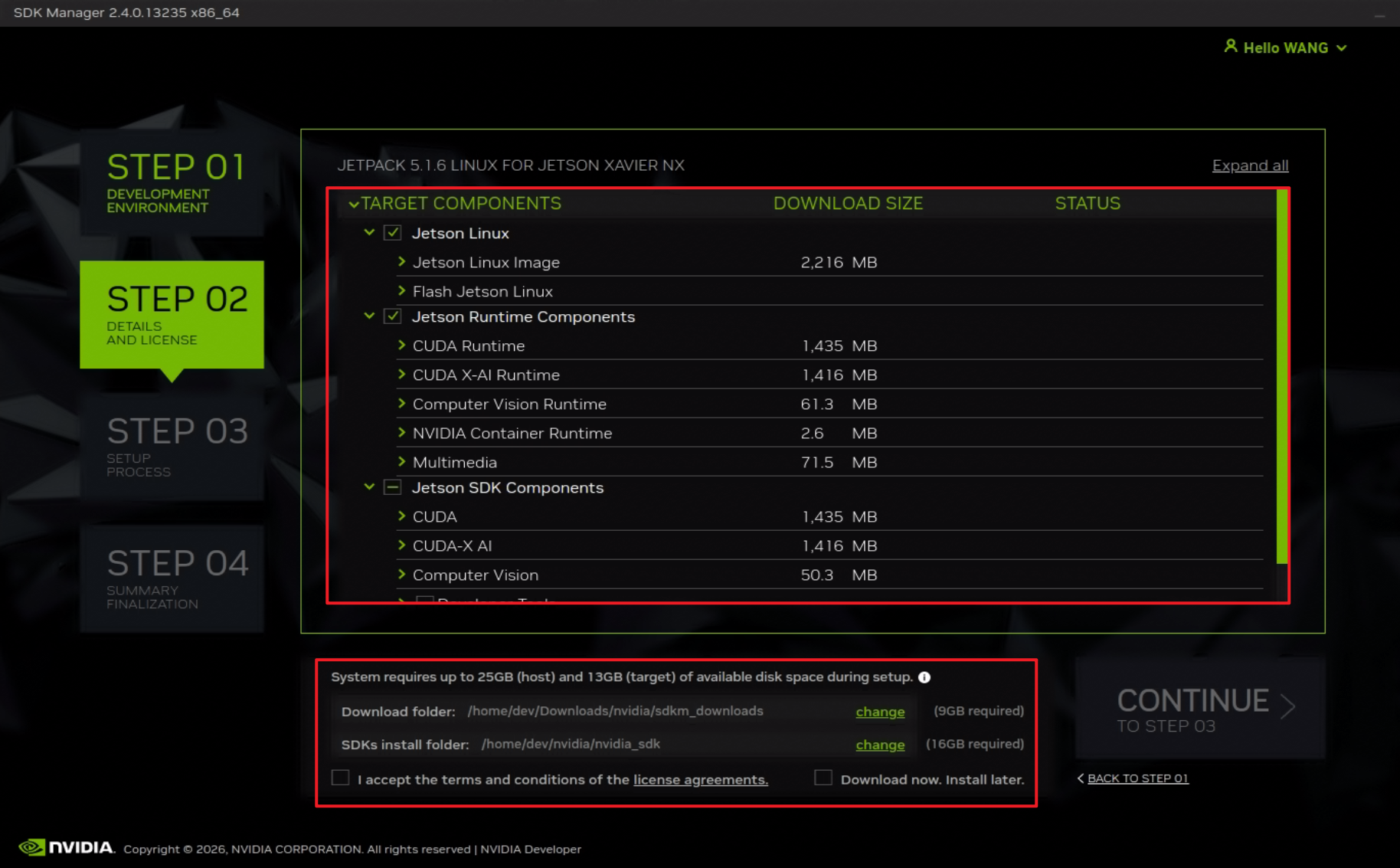
Task: Select the NVIDIA Container Runtime label
Action: point(512,433)
